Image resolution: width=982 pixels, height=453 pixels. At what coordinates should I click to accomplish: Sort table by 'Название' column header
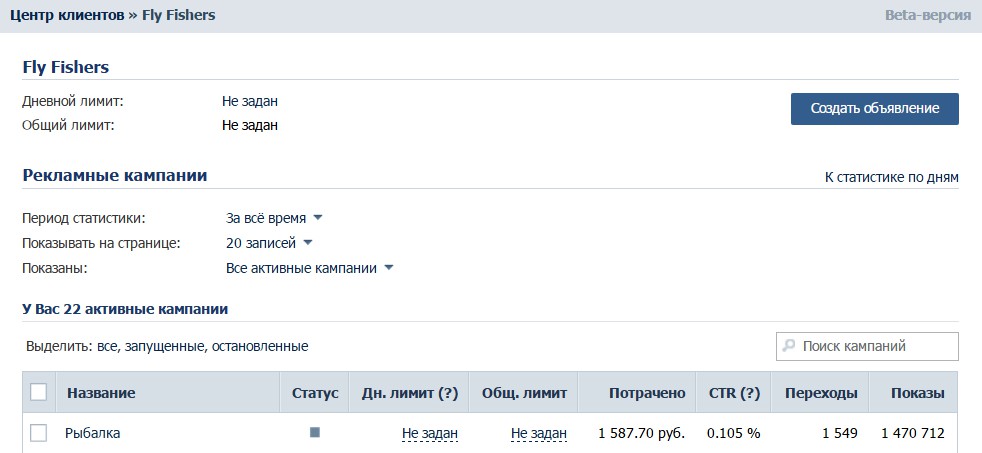point(101,393)
